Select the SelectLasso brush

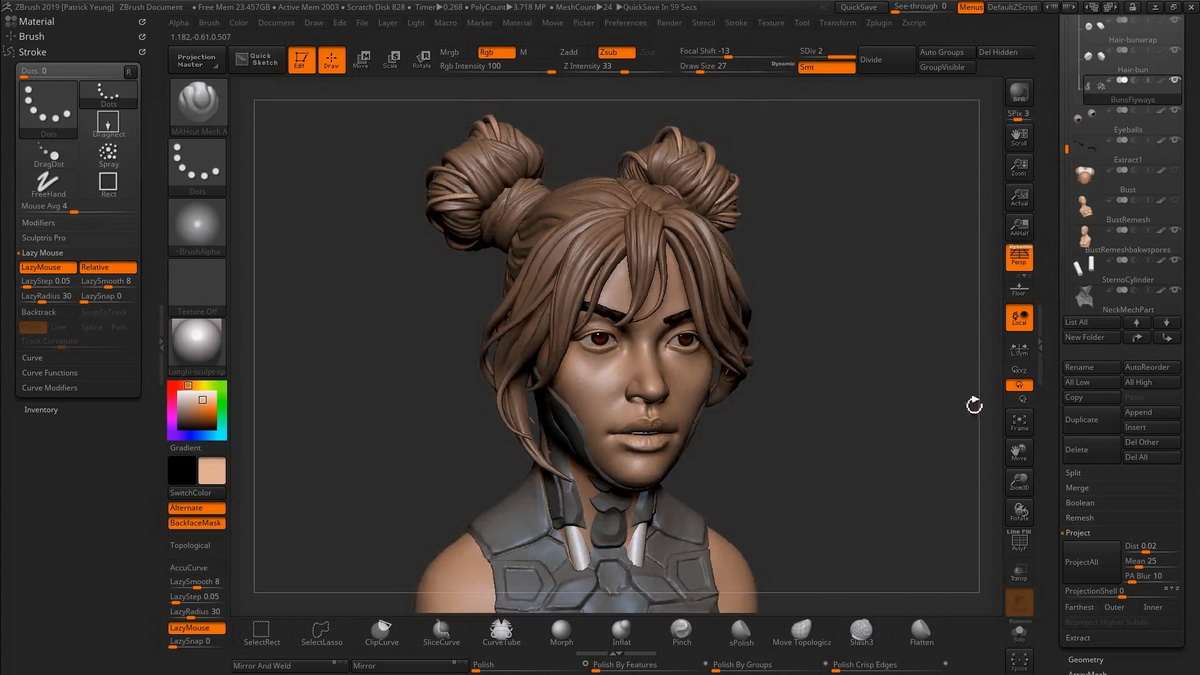click(x=321, y=633)
